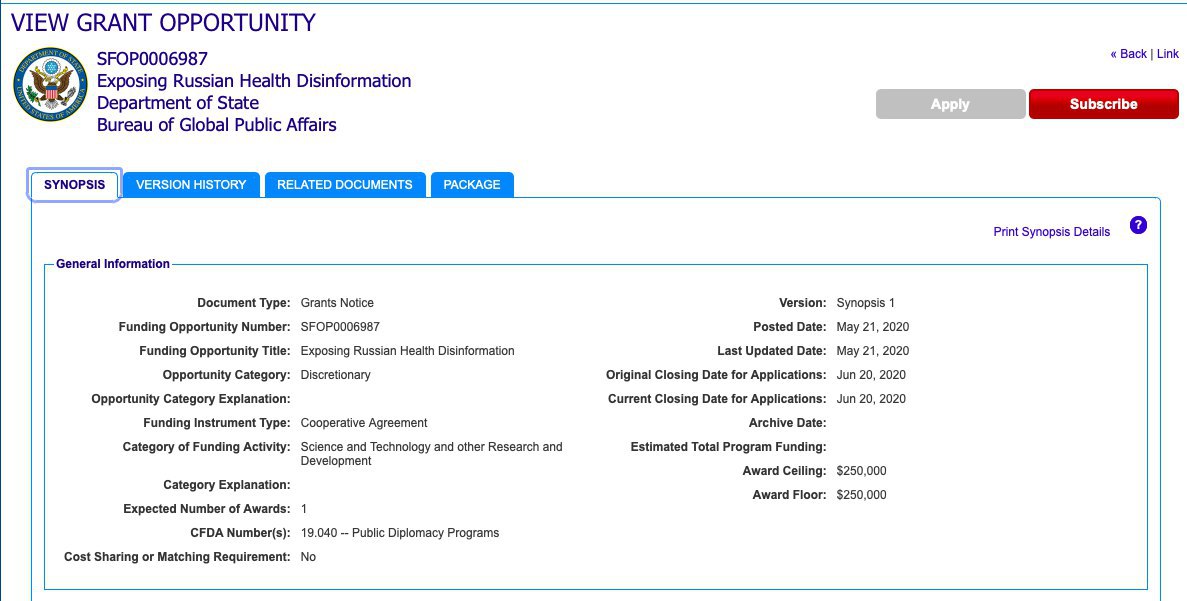Screen dimensions: 1187x601
Task: Switch to the VERSION HISTORY tab
Action: [191, 185]
